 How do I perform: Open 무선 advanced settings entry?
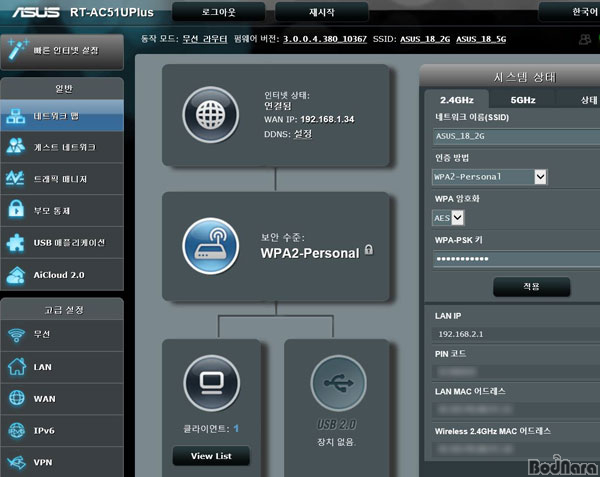pyautogui.click(x=62, y=335)
